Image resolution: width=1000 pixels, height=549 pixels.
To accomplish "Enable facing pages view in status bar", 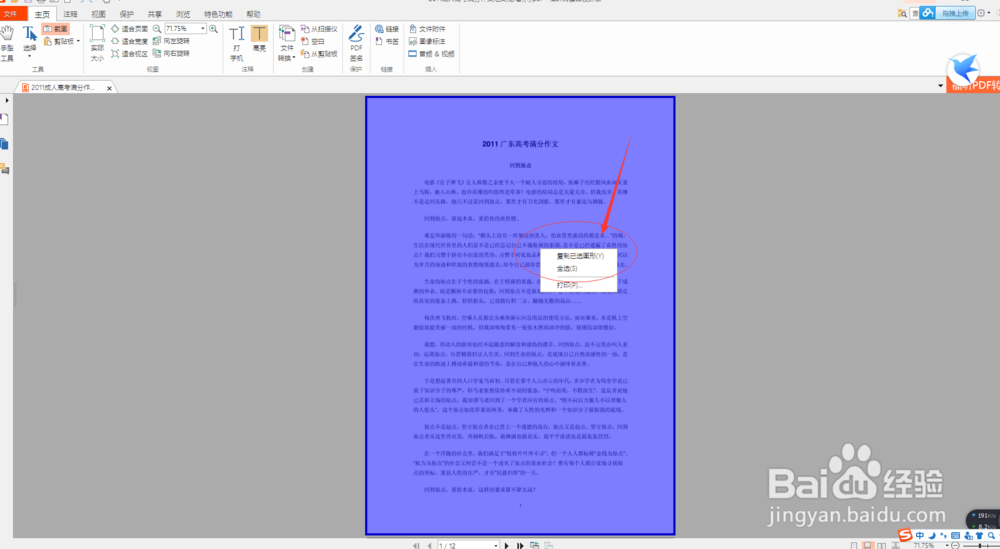I will [881, 546].
